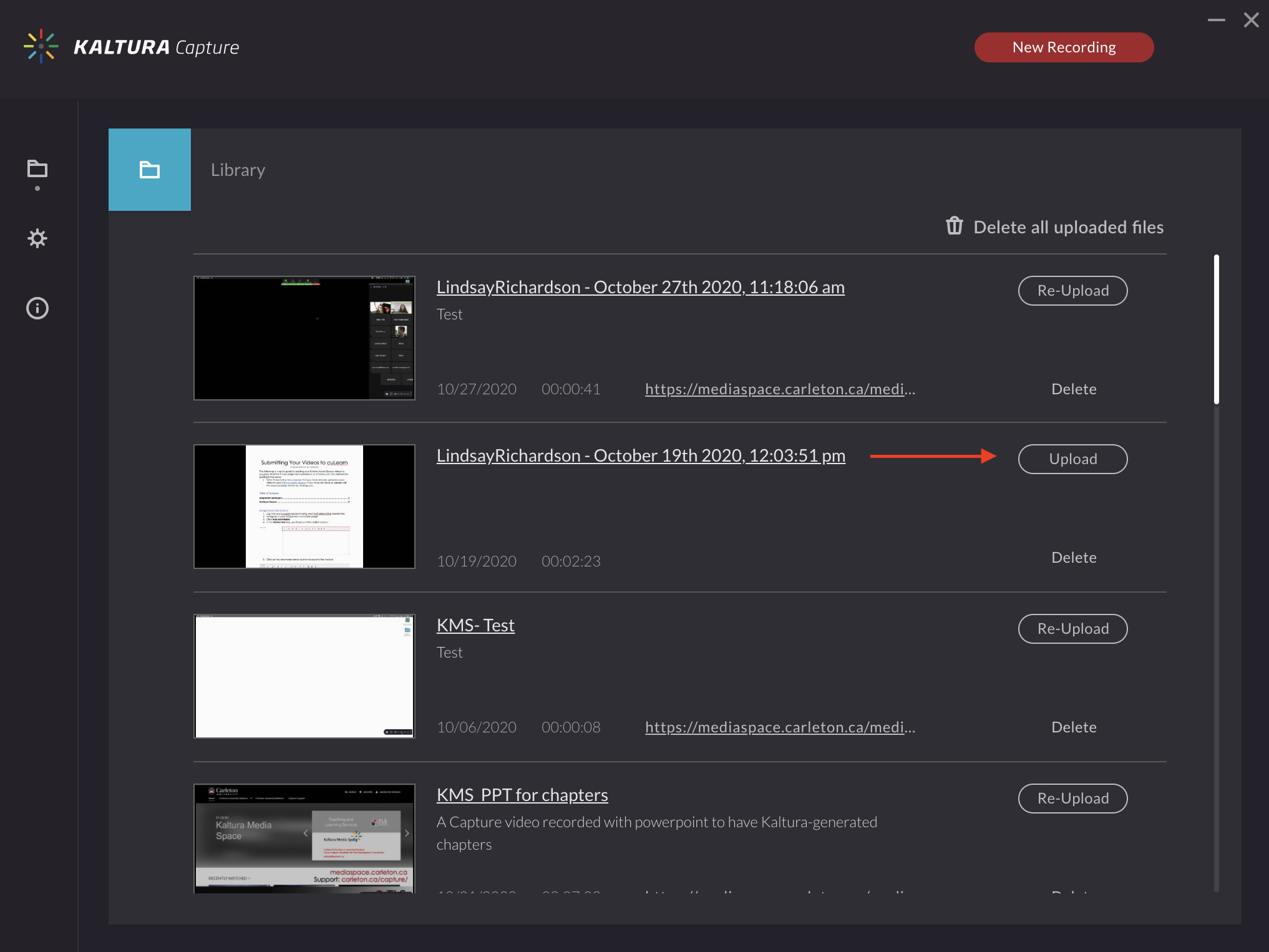1269x952 pixels.
Task: Open the Info icon in sidebar
Action: (x=37, y=308)
